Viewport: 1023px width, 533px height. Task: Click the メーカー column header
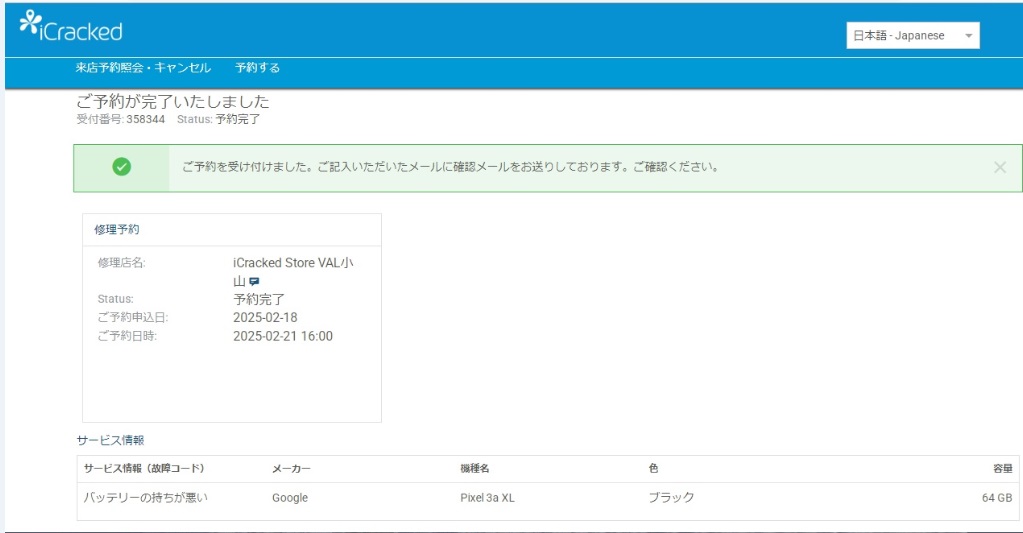(291, 468)
